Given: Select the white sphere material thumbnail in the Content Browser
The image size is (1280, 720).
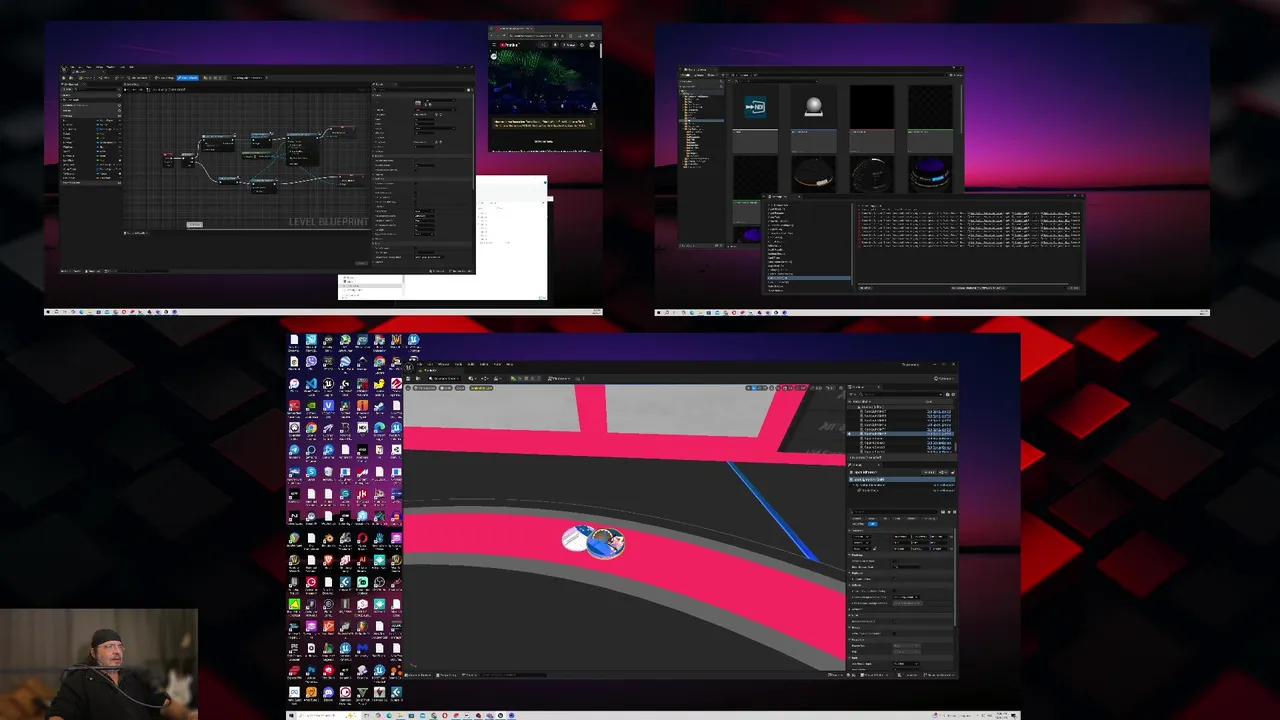Looking at the screenshot, I should tap(814, 107).
